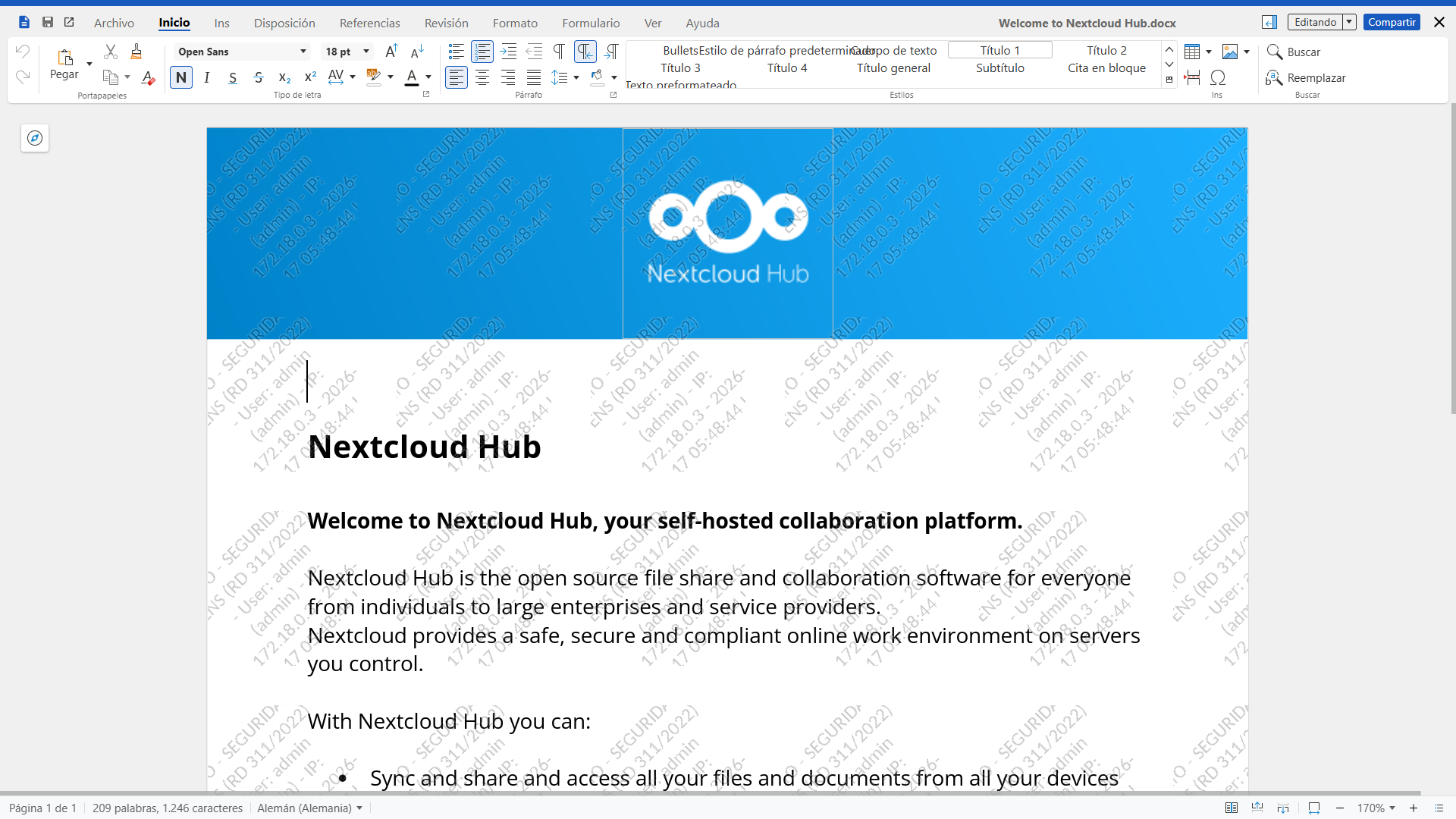Apply the Cita en bloque style
The image size is (1456, 819).
(x=1106, y=67)
